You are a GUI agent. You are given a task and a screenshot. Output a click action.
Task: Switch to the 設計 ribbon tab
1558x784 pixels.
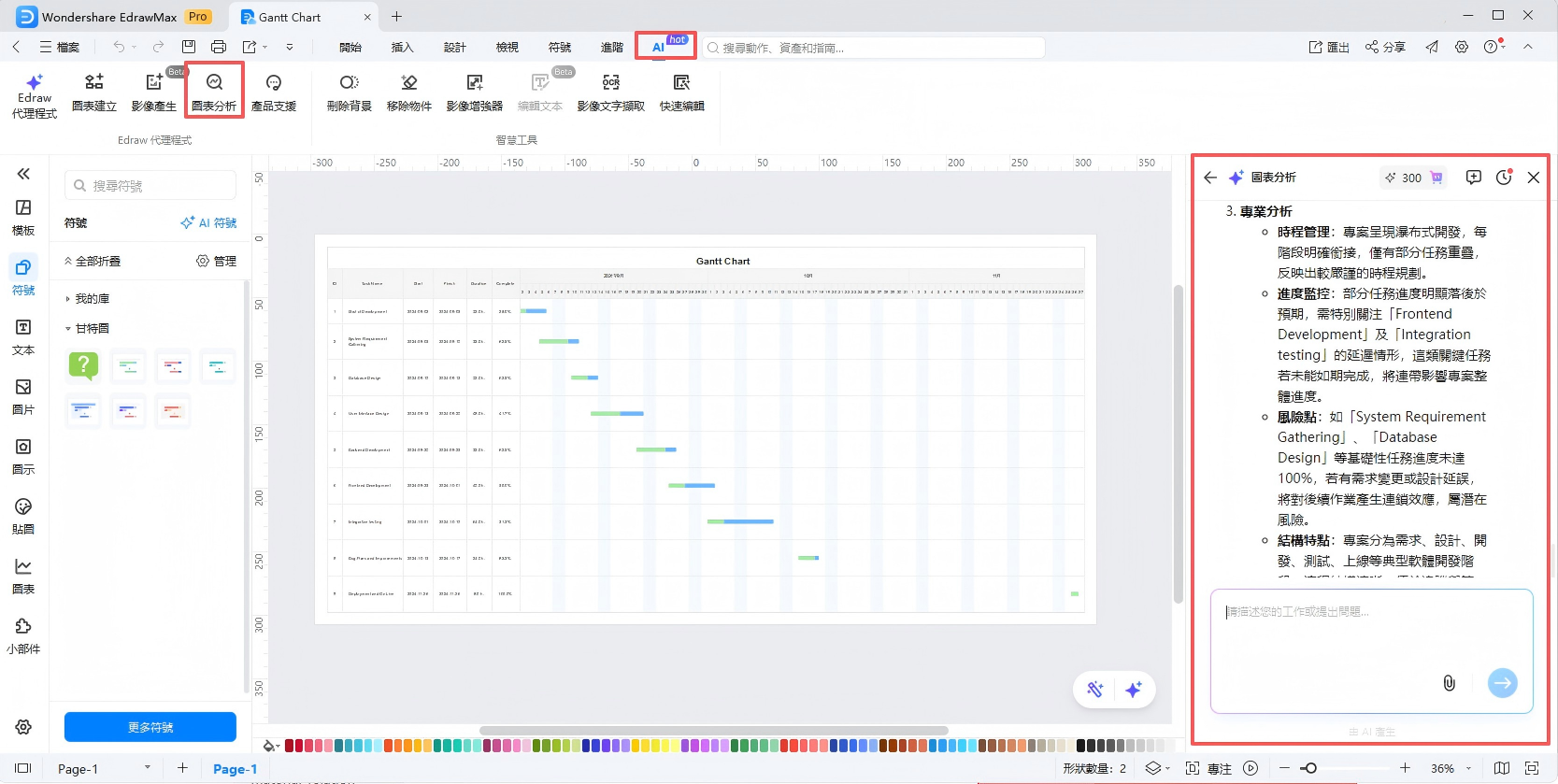pyautogui.click(x=454, y=47)
